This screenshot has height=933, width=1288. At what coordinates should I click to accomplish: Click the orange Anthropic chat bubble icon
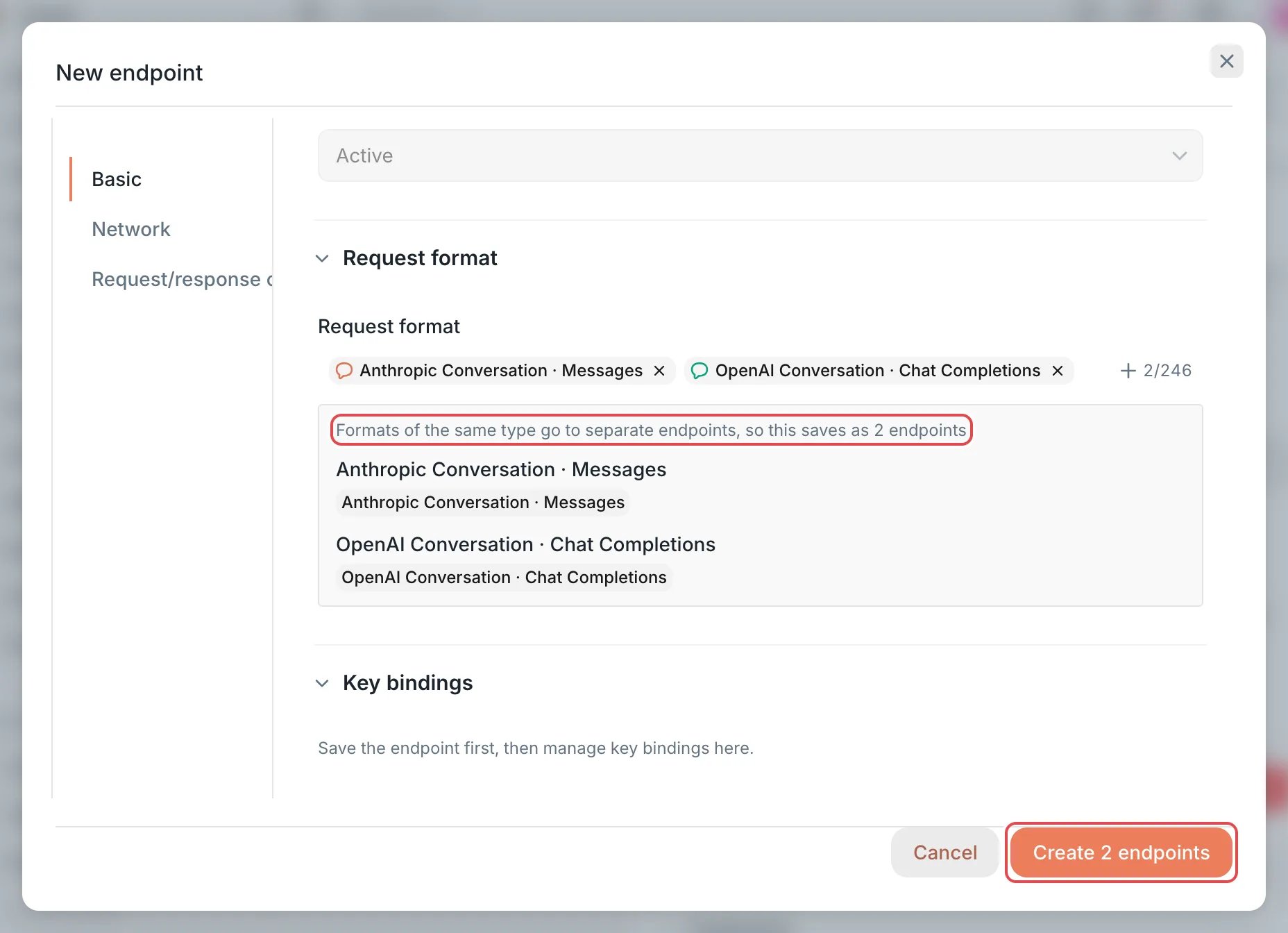[344, 371]
